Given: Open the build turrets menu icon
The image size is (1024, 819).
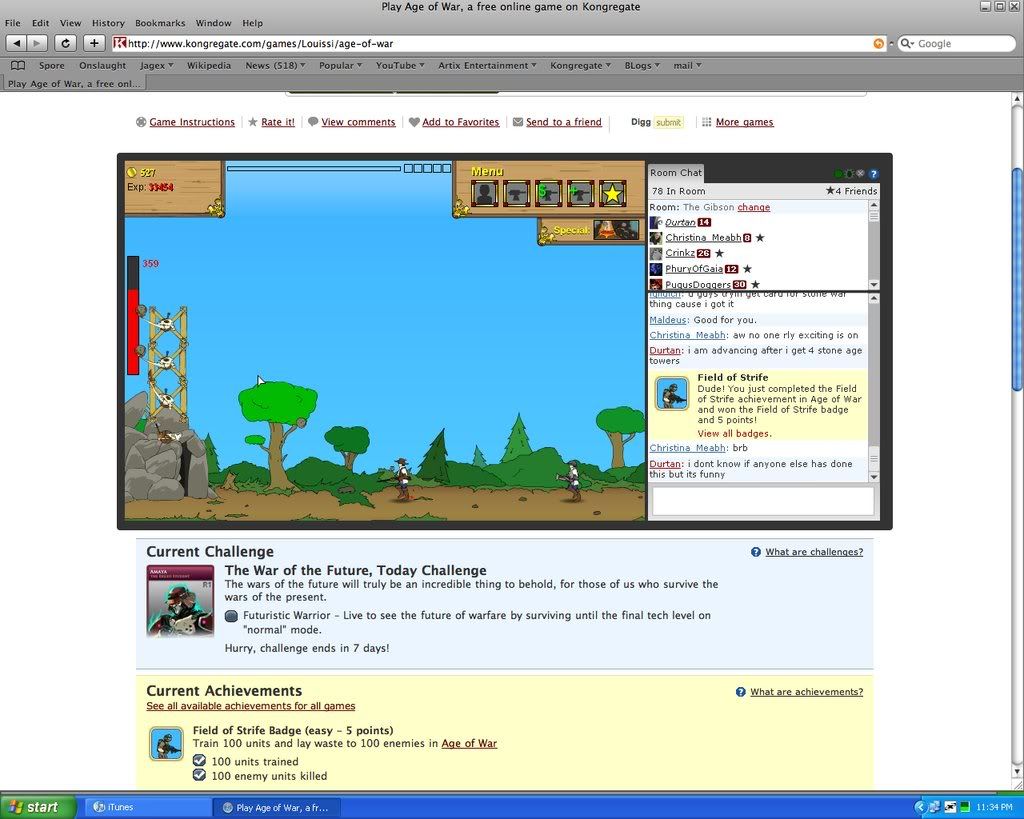Looking at the screenshot, I should [516, 193].
